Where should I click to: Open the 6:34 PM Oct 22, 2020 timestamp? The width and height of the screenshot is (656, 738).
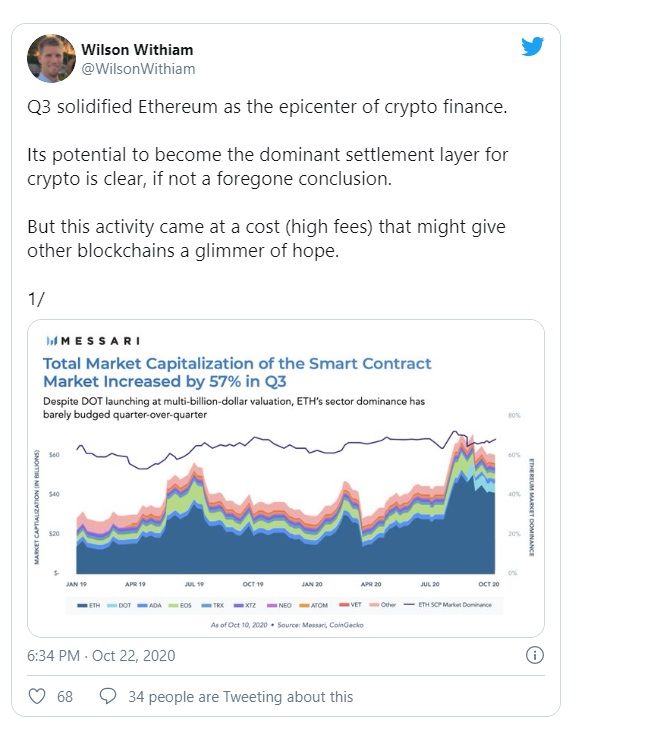[x=101, y=655]
